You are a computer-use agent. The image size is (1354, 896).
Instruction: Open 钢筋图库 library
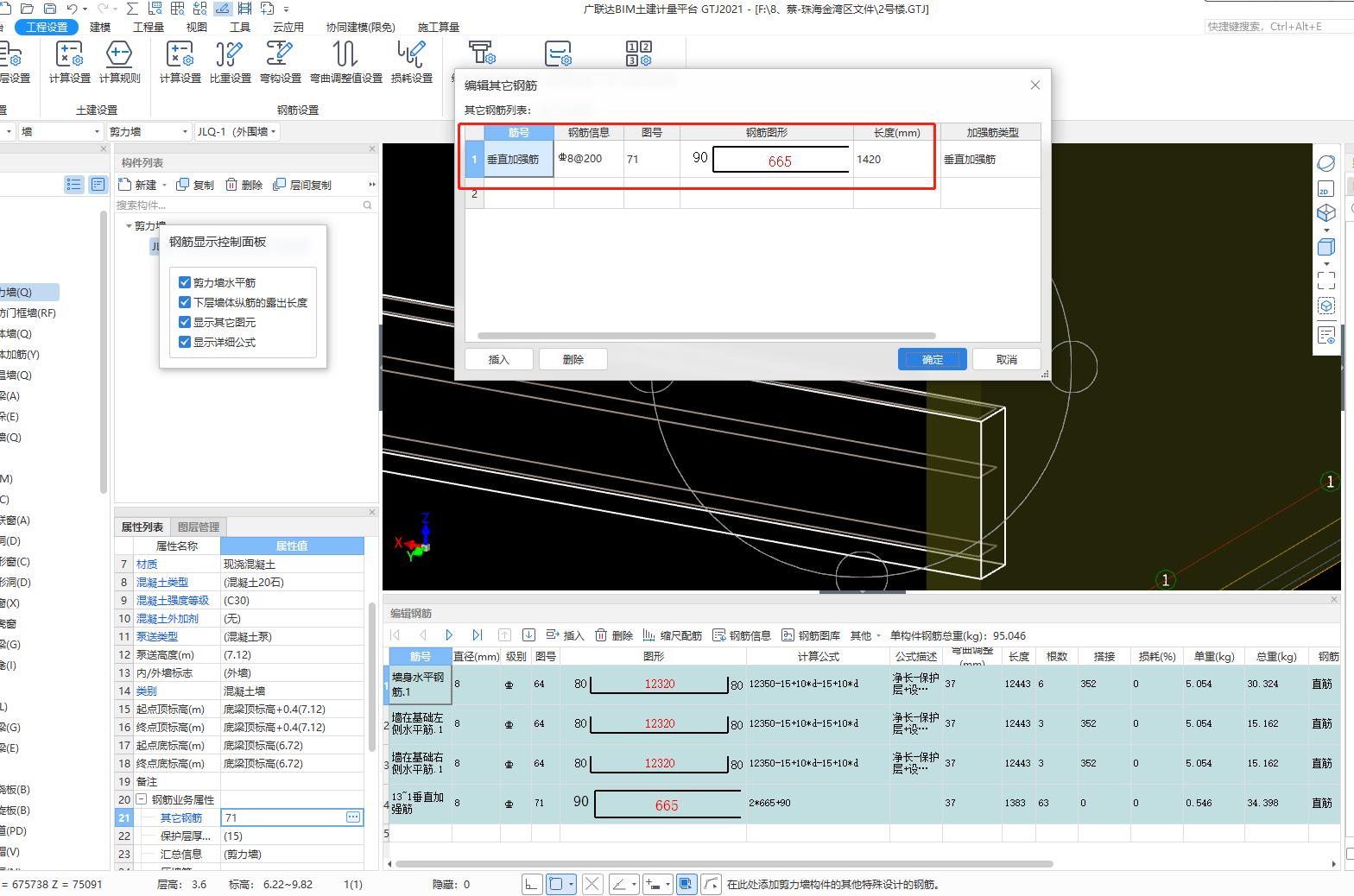[811, 635]
